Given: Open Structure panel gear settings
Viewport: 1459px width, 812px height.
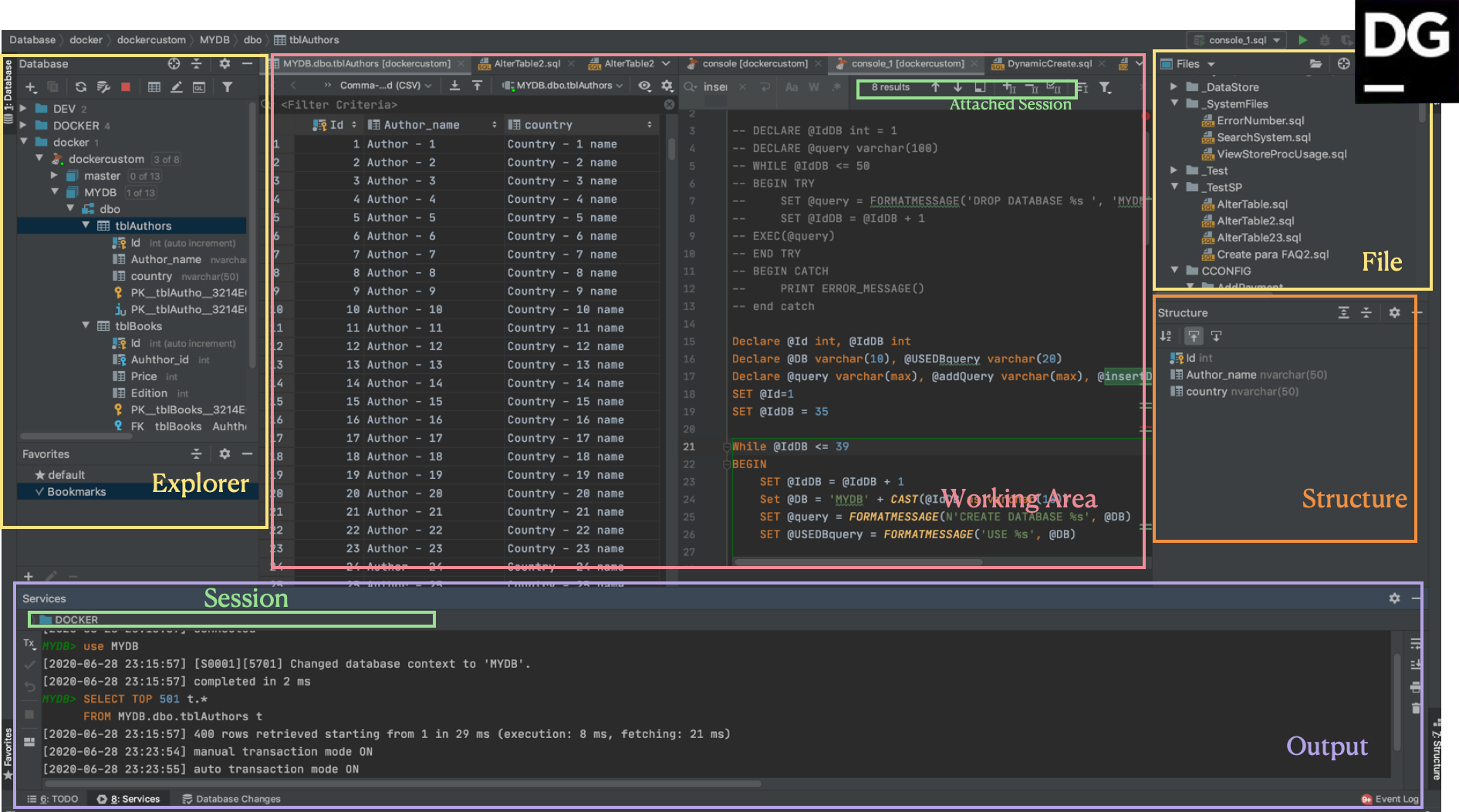Looking at the screenshot, I should pyautogui.click(x=1394, y=312).
